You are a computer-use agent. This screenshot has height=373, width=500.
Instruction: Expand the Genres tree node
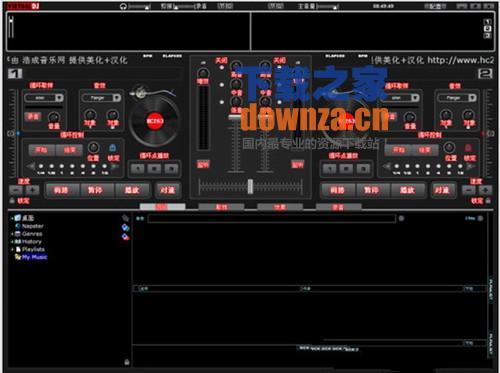point(13,234)
